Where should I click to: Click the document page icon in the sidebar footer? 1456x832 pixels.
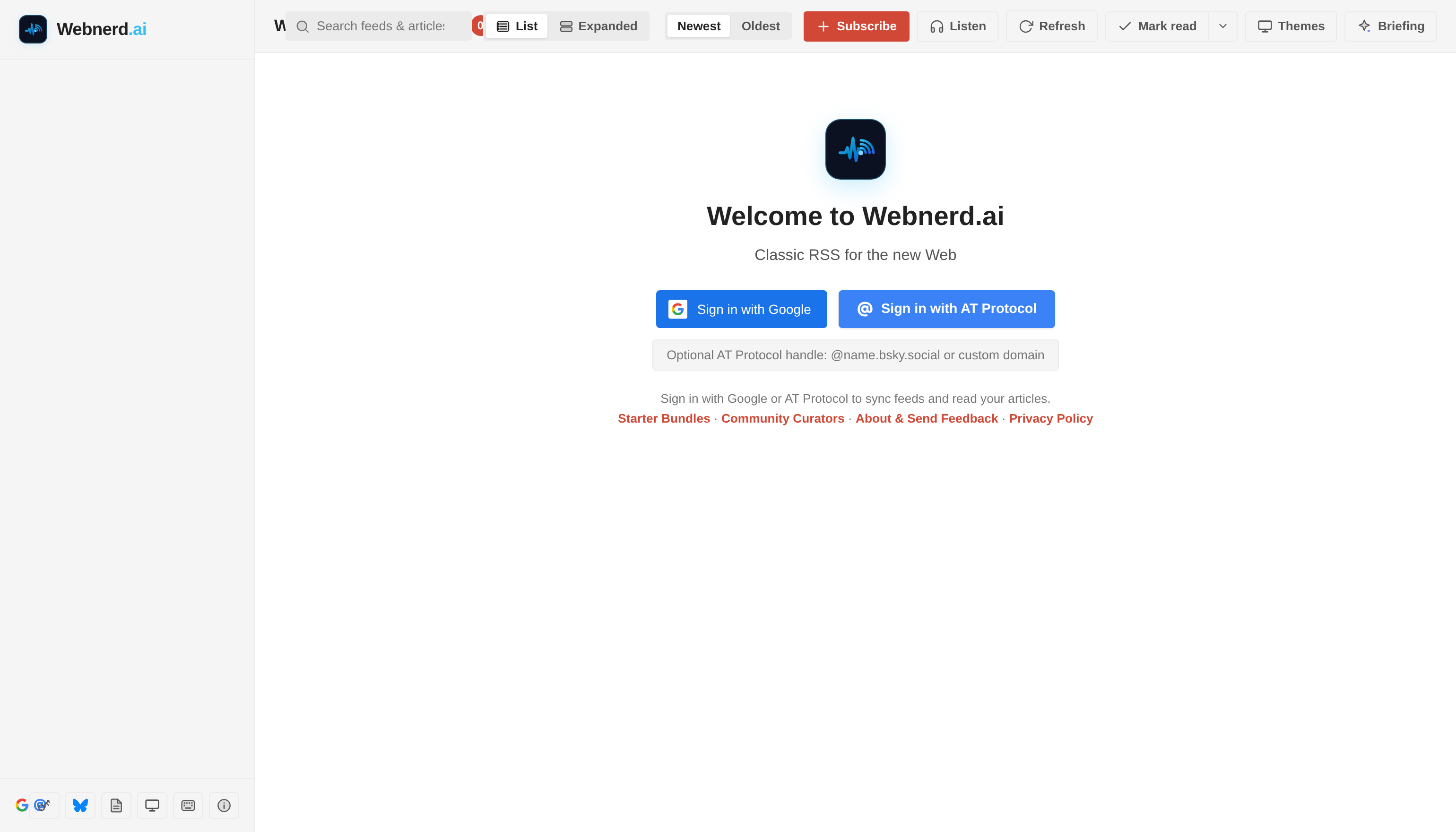coord(116,805)
